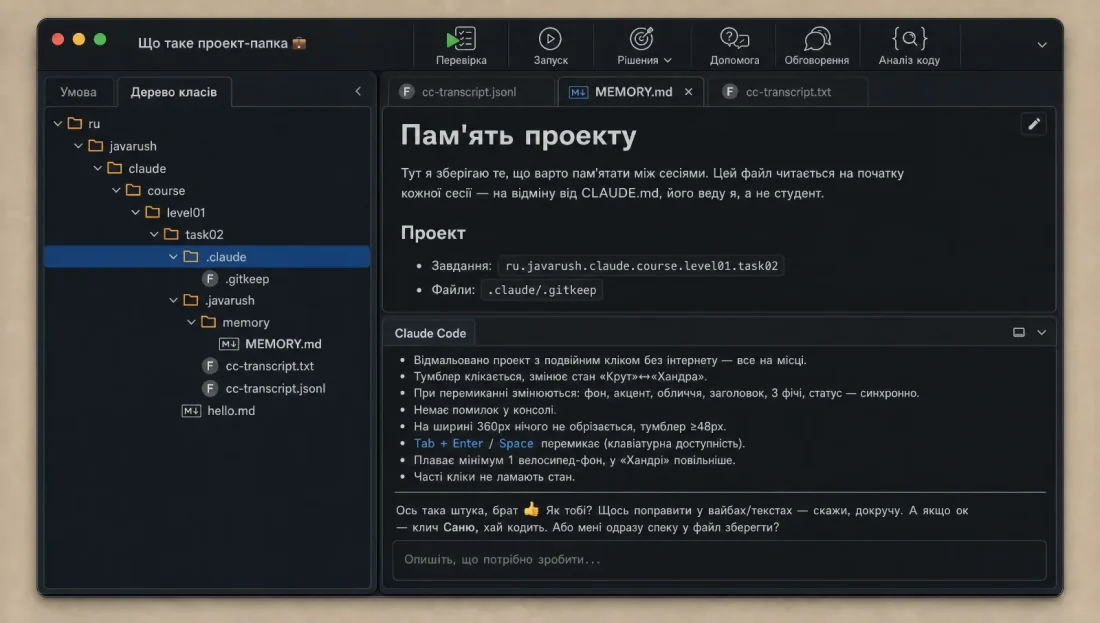Click the .claude/.gitkeep code text
Screen dimensions: 1100x623
point(542,290)
